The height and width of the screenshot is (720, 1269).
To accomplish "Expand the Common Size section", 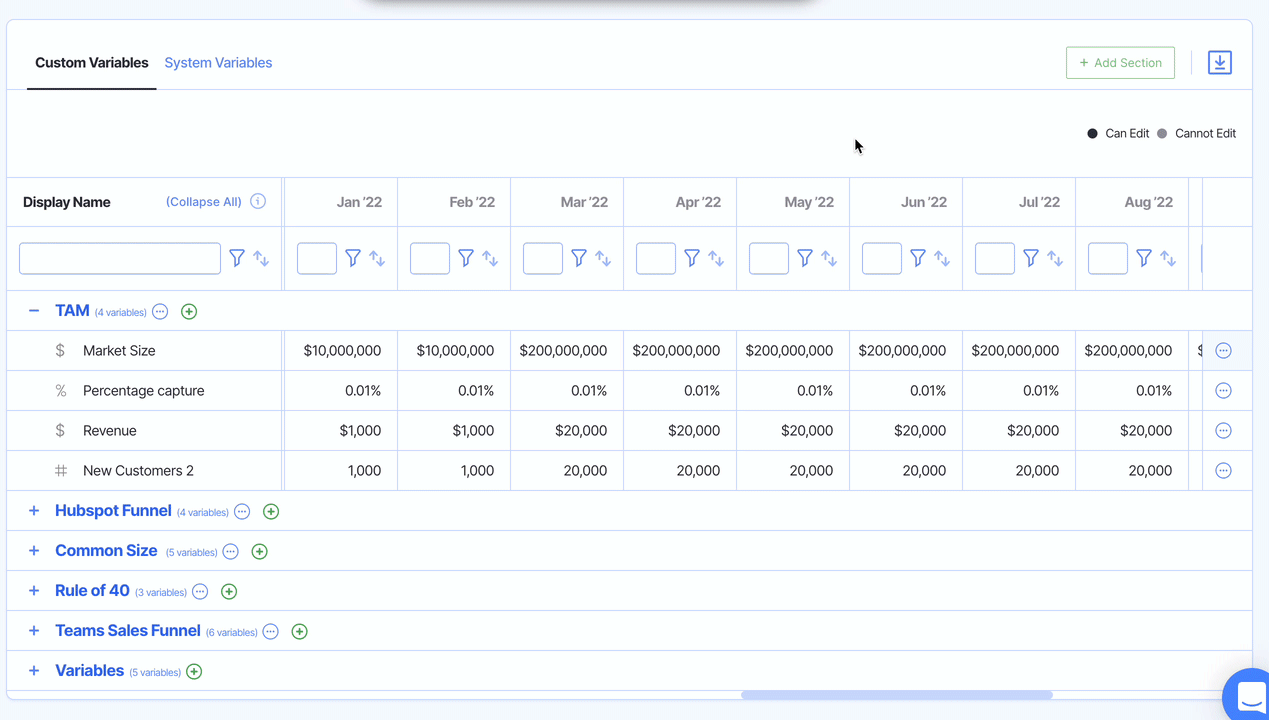I will click(34, 551).
